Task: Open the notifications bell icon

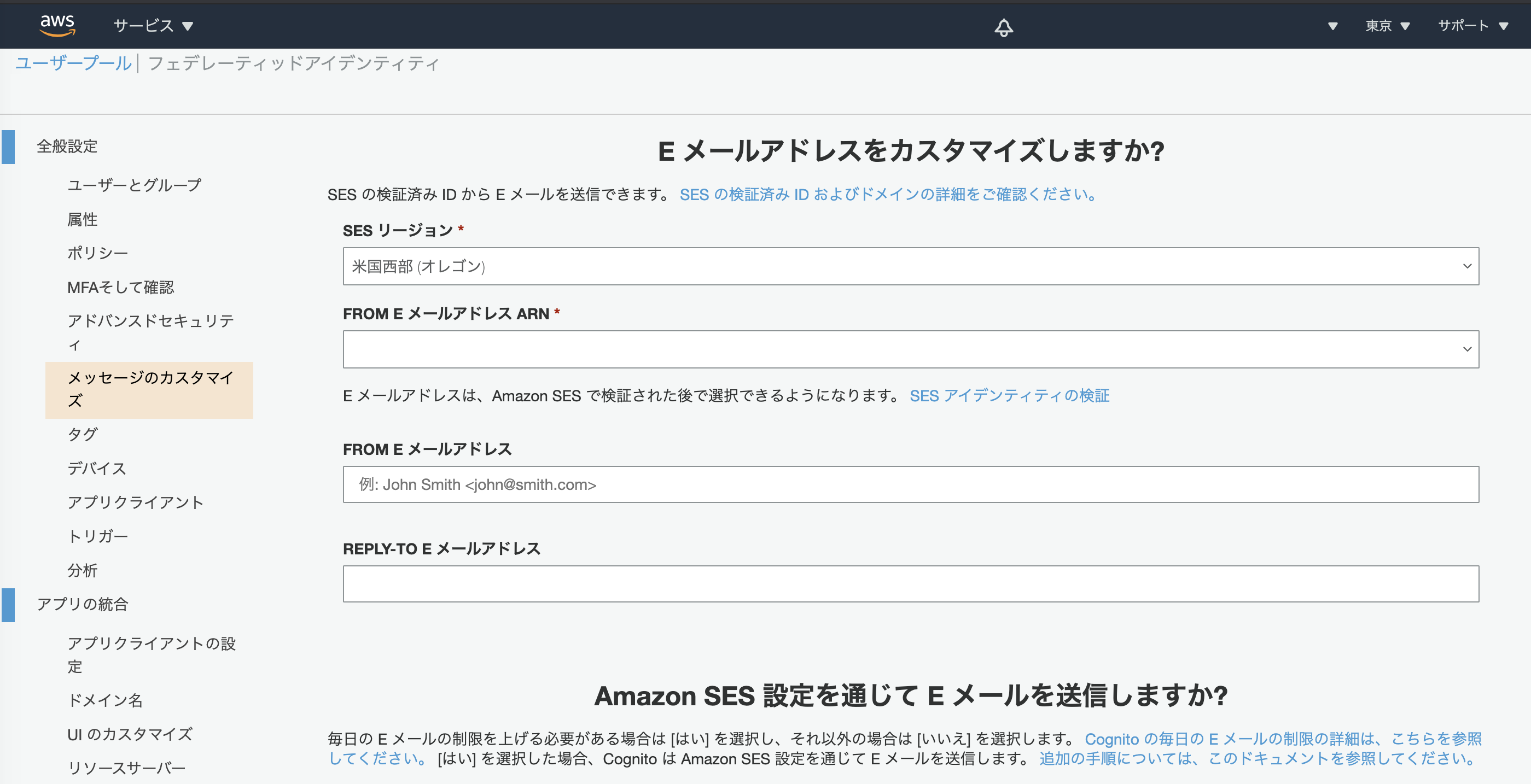Action: [1004, 27]
